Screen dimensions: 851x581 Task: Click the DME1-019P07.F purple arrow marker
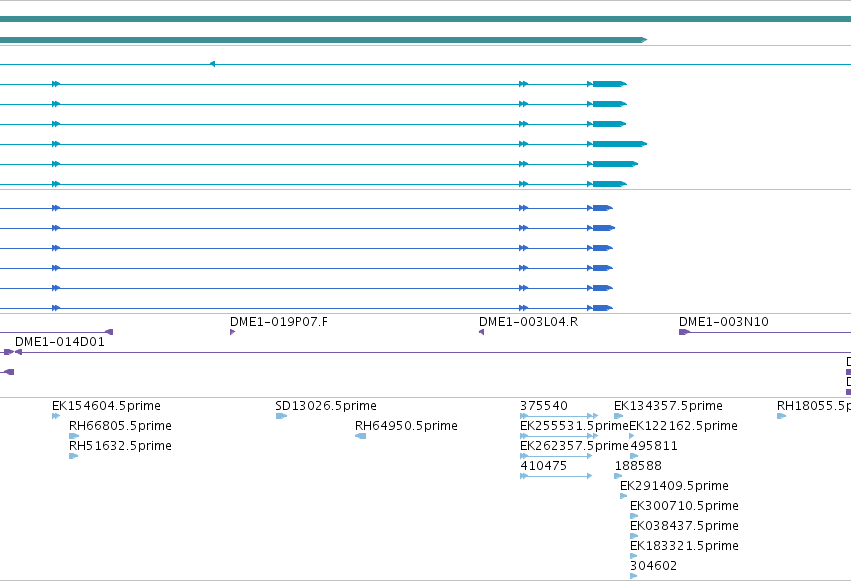[232, 332]
